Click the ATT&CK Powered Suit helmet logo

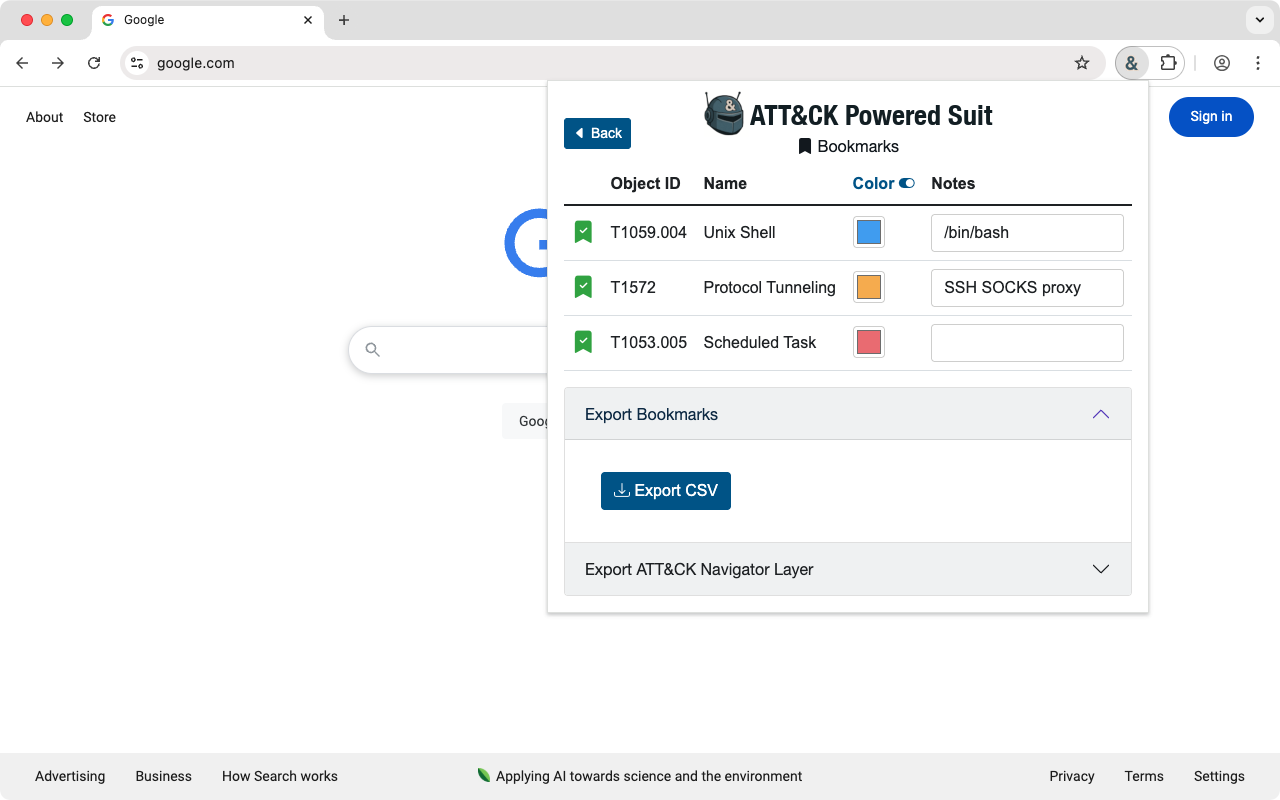723,114
